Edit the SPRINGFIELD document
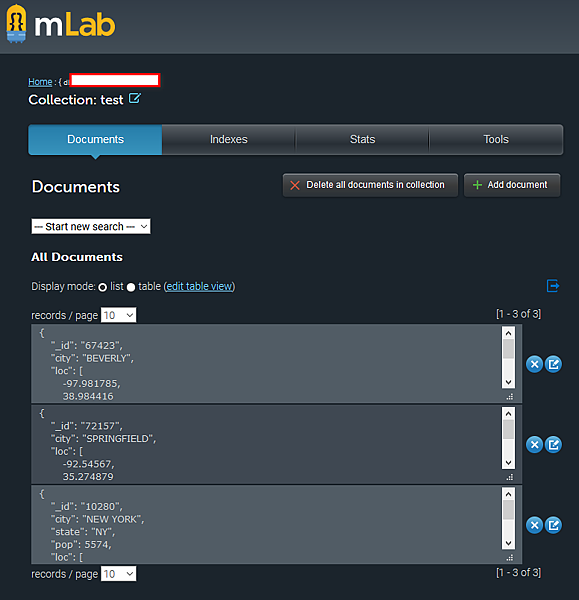 coord(553,444)
